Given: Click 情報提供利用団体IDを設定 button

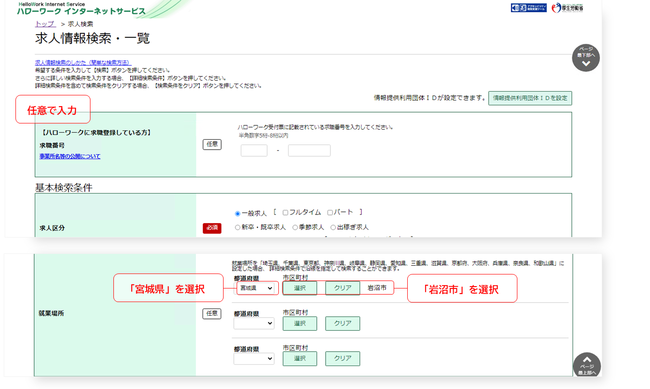Looking at the screenshot, I should pos(530,98).
